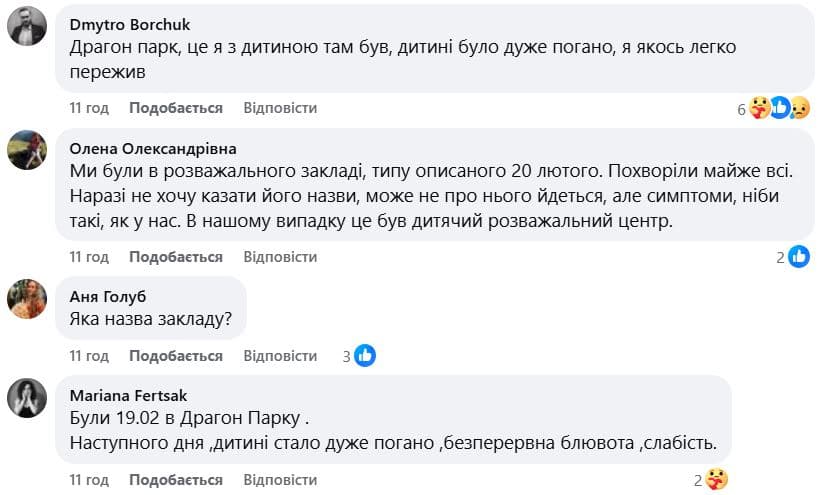Click the Аня Голуб author name
The image size is (823, 495).
pyautogui.click(x=108, y=296)
